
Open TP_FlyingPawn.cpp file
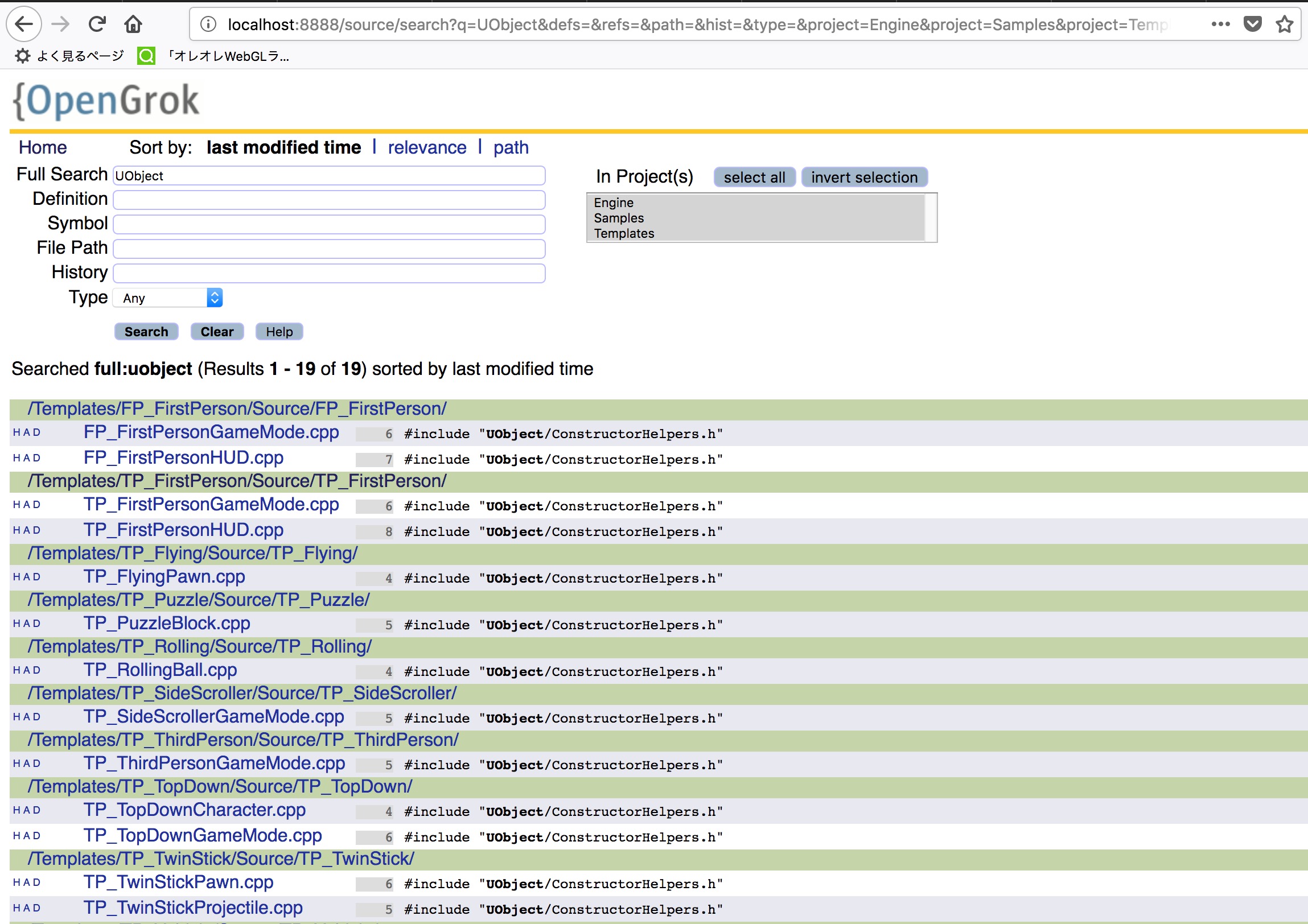click(164, 577)
